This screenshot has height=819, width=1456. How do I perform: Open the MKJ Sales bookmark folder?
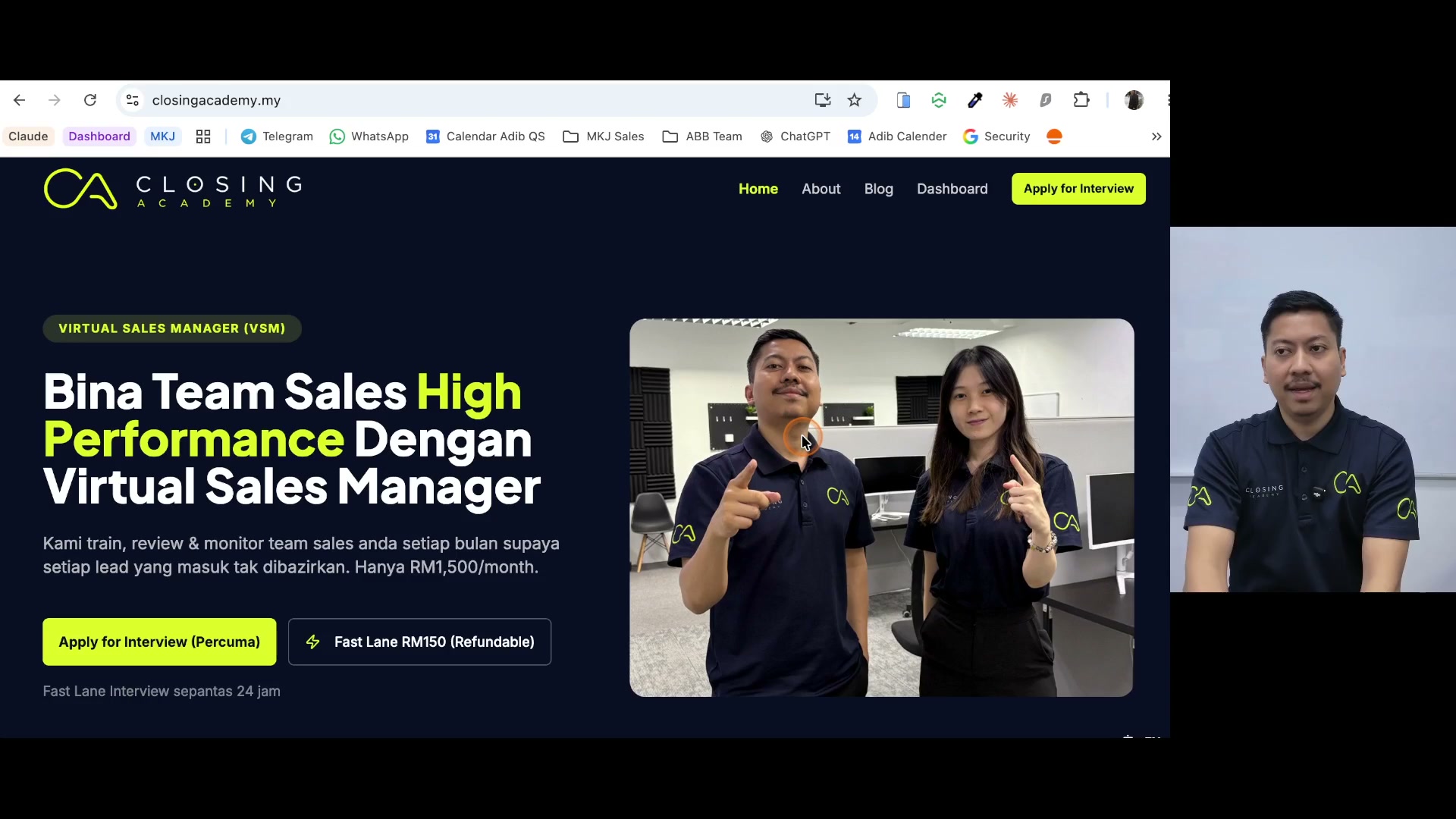pos(604,136)
